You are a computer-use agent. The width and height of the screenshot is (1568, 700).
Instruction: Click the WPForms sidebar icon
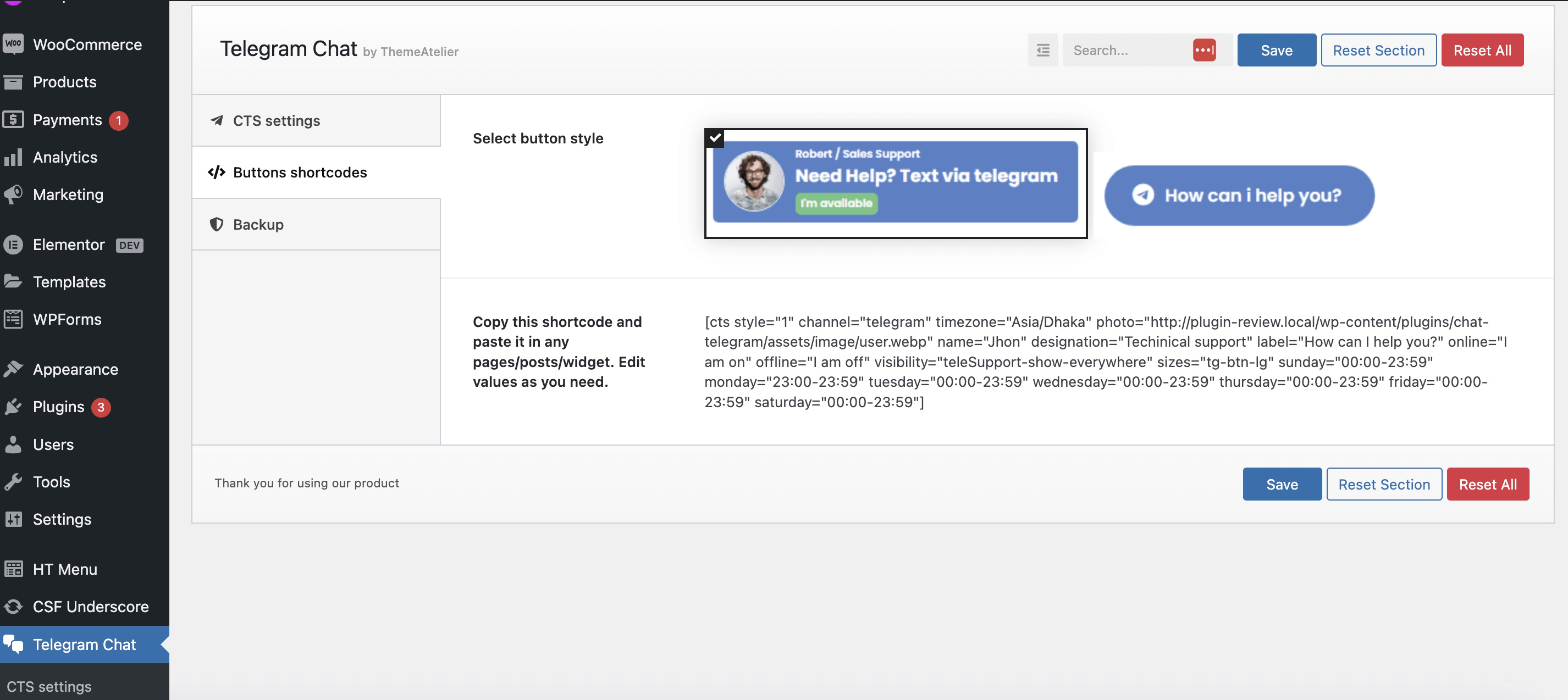coord(14,319)
